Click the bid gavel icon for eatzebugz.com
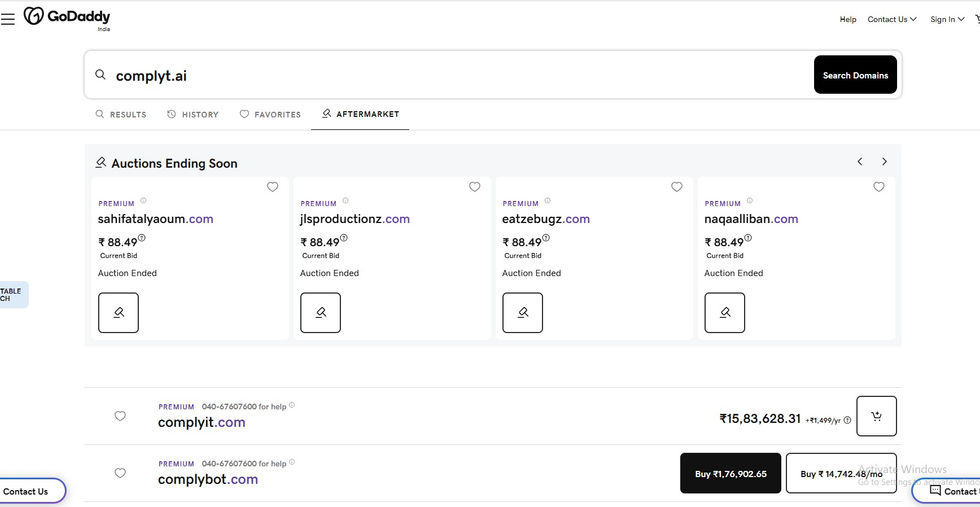Image resolution: width=980 pixels, height=507 pixels. click(x=522, y=312)
